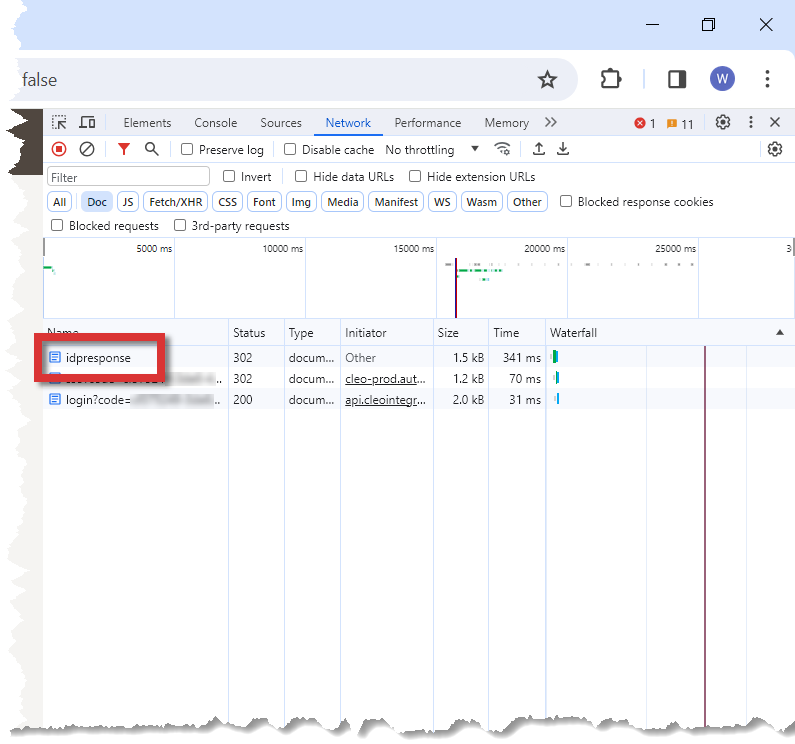Open the No throttling dropdown

(432, 150)
